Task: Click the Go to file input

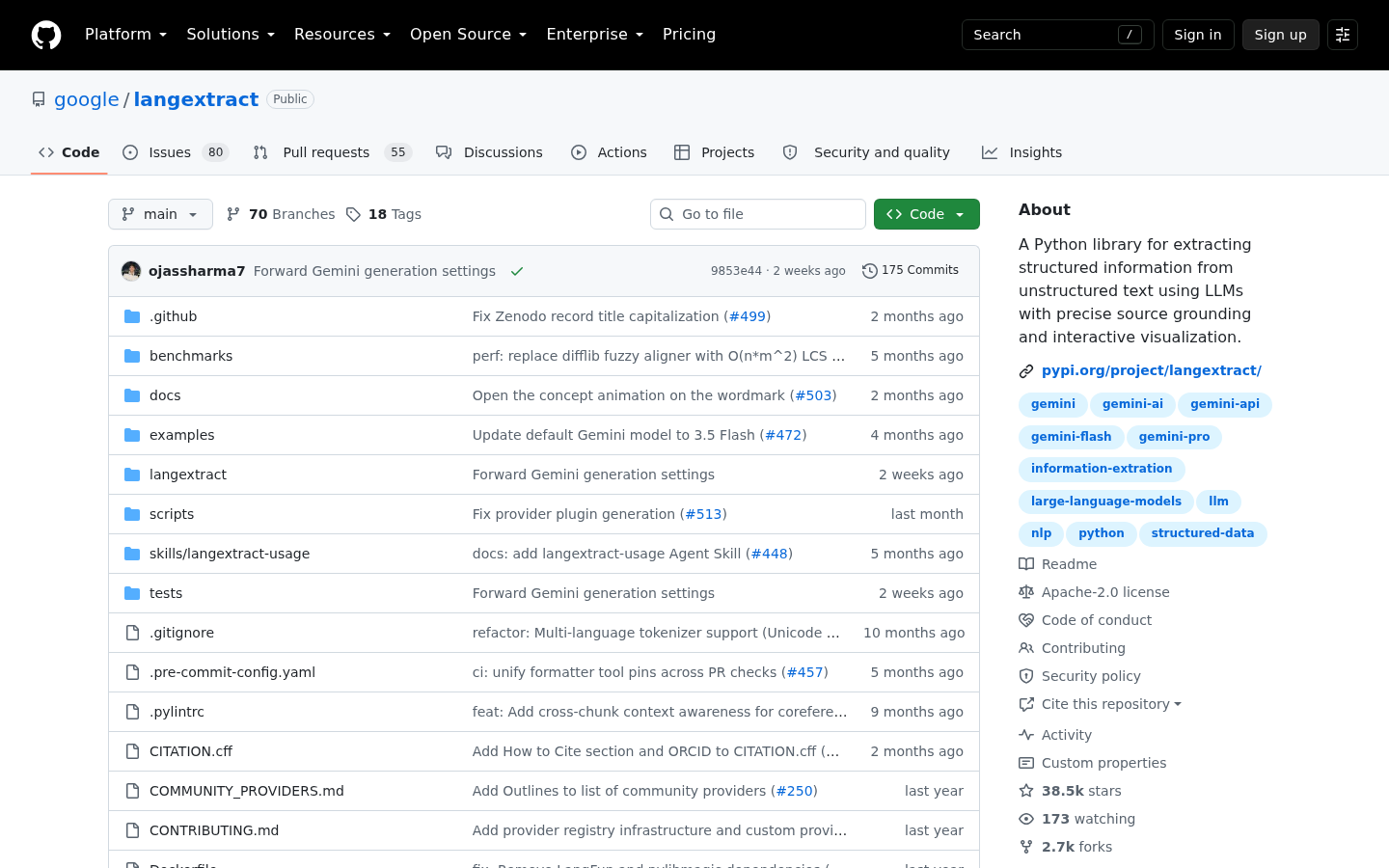Action: point(758,214)
